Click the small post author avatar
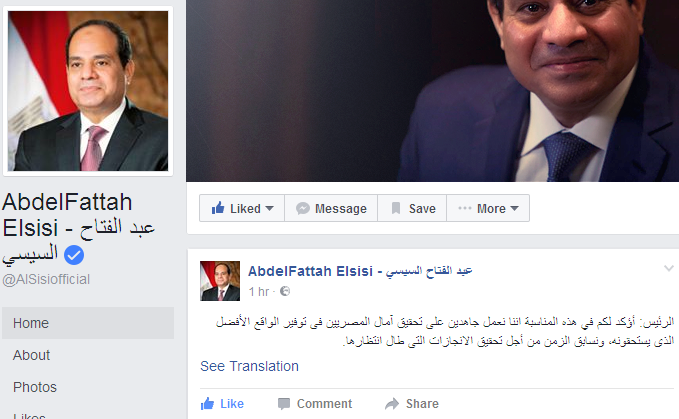 [220, 281]
